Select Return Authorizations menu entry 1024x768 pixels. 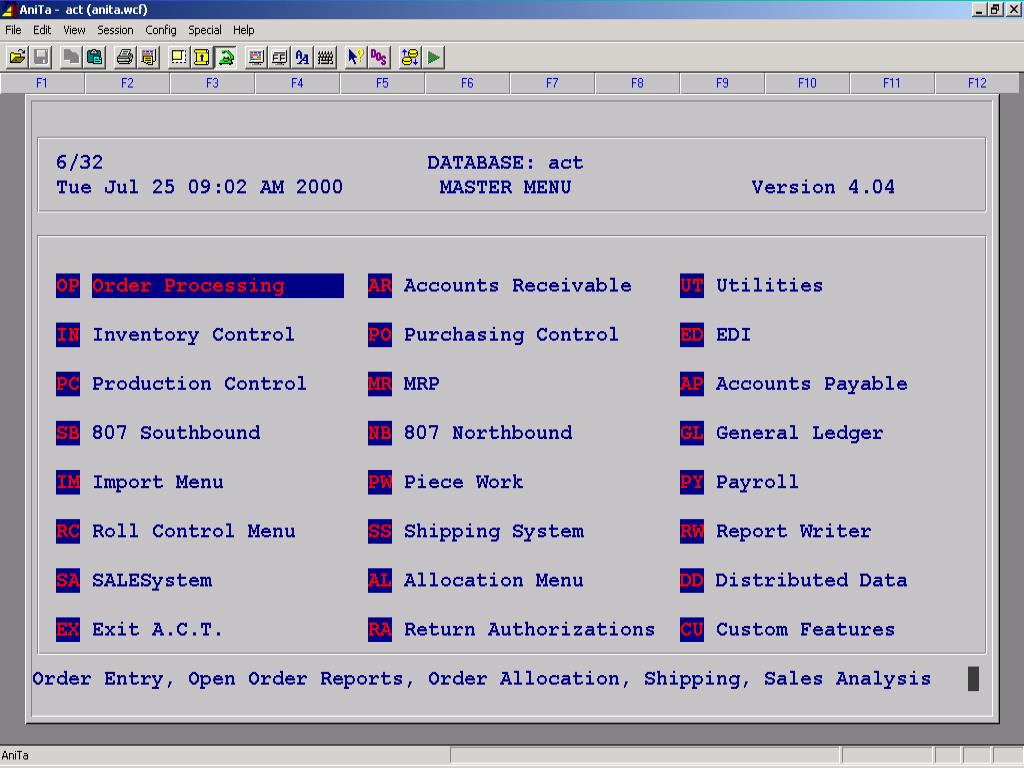click(511, 630)
